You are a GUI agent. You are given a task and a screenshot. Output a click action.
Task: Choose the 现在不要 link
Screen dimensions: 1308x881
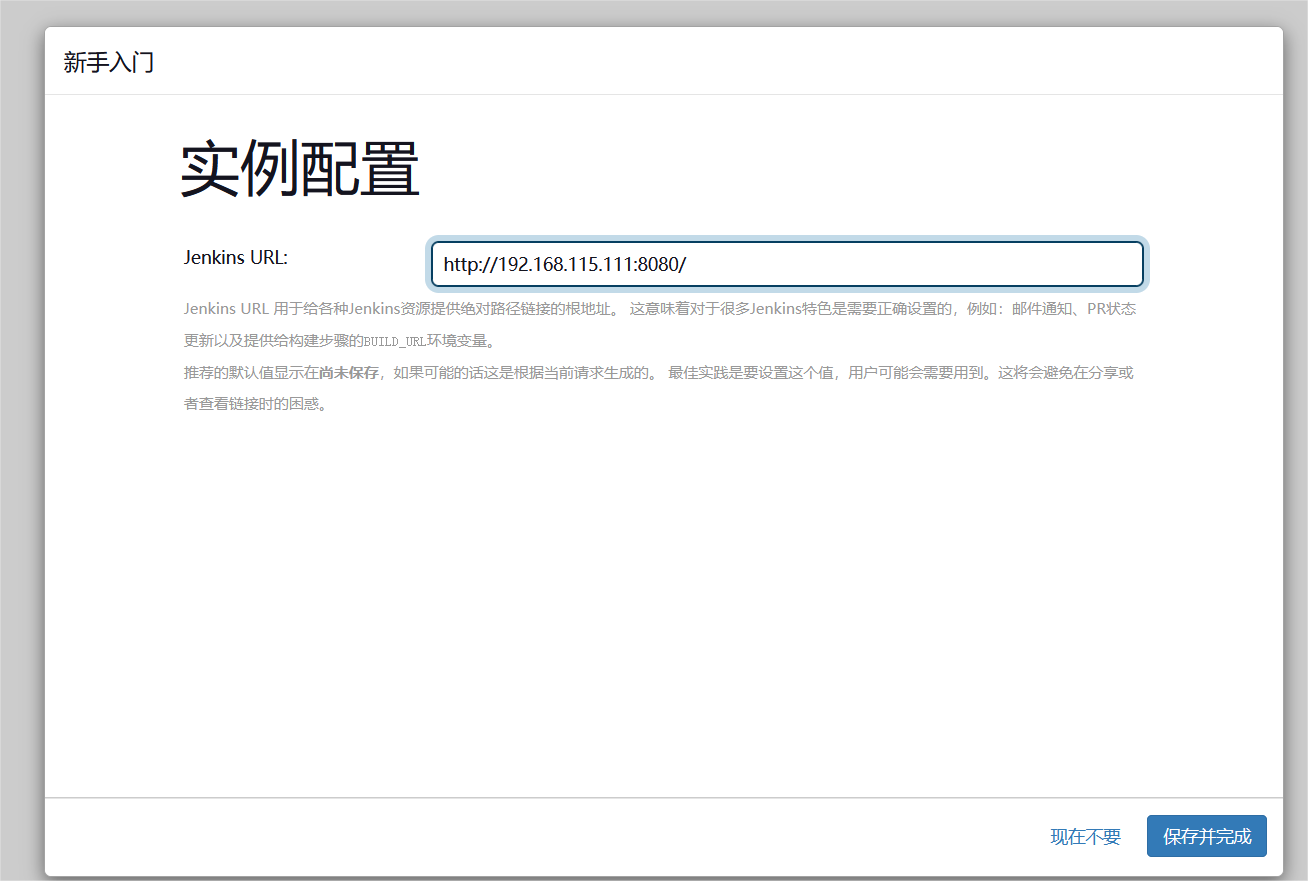click(1085, 837)
